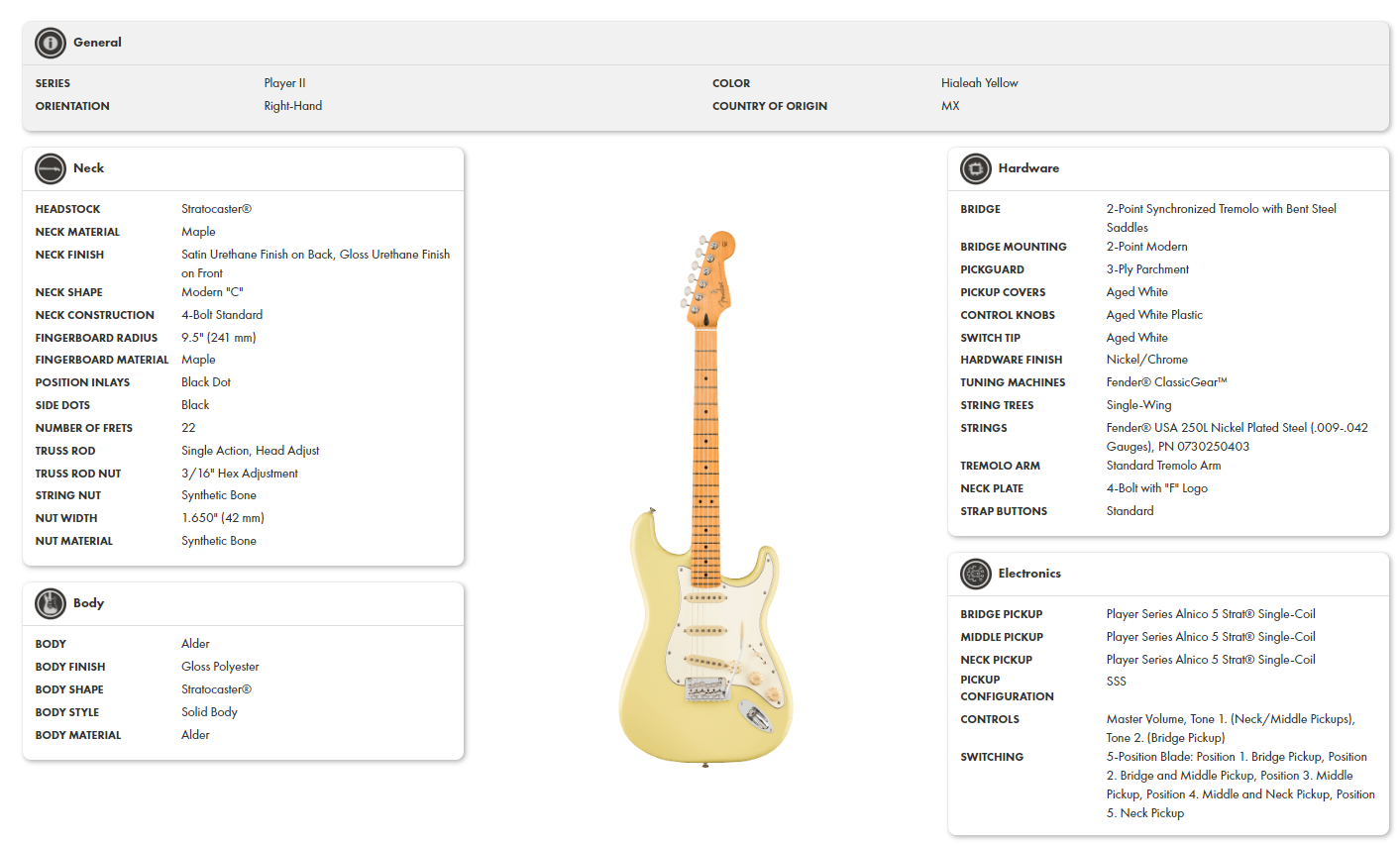
Task: Select the Electronics section heading
Action: [x=1029, y=574]
